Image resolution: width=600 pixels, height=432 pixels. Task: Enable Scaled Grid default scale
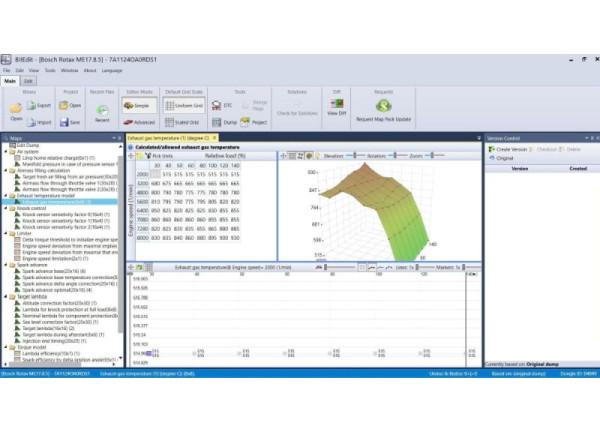tap(185, 122)
